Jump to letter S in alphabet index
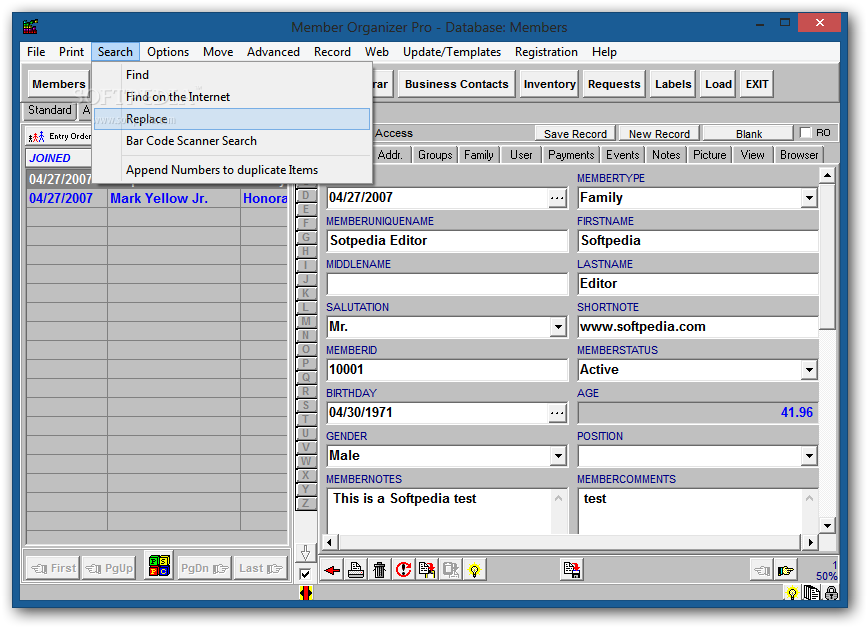868x628 pixels. [306, 405]
